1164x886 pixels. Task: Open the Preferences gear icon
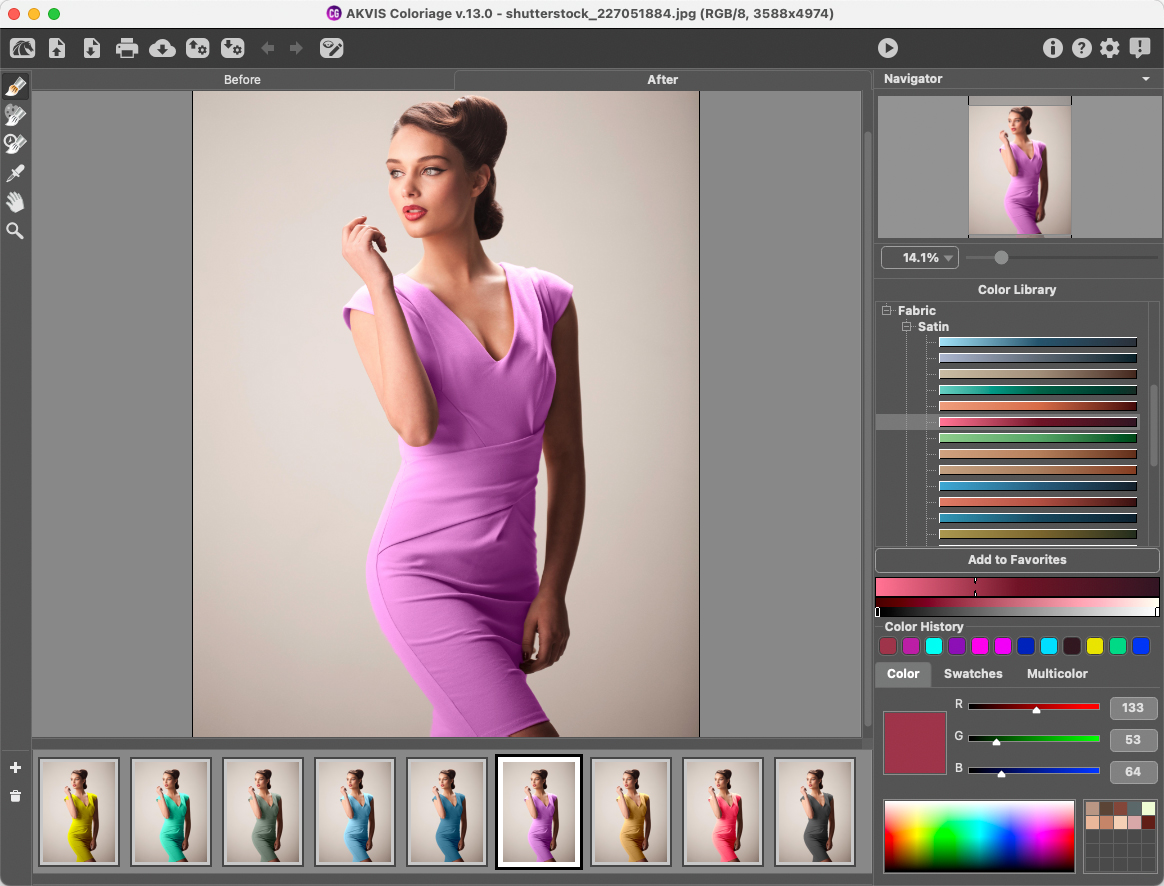pos(1110,48)
